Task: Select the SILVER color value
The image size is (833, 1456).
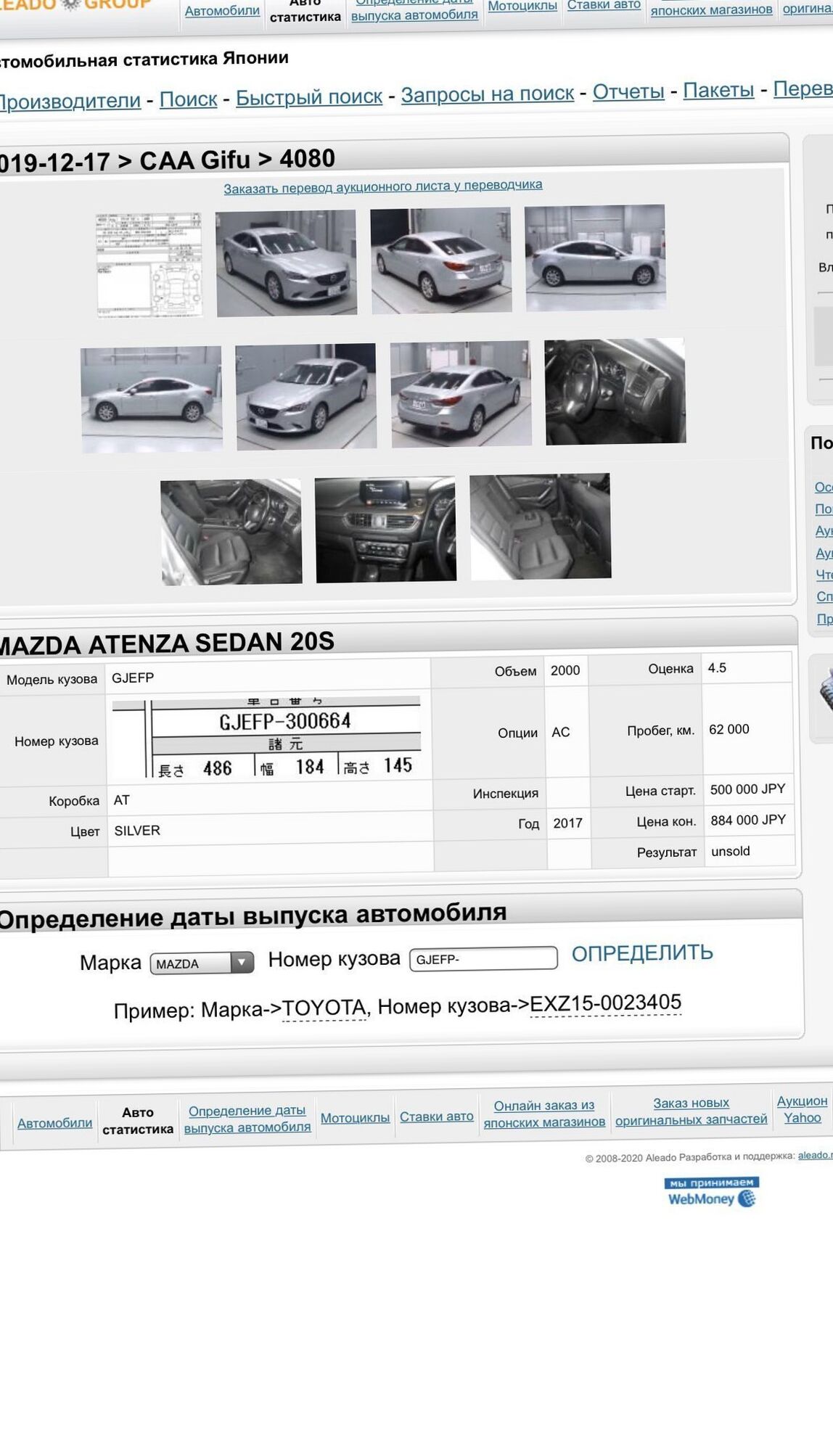Action: [137, 831]
